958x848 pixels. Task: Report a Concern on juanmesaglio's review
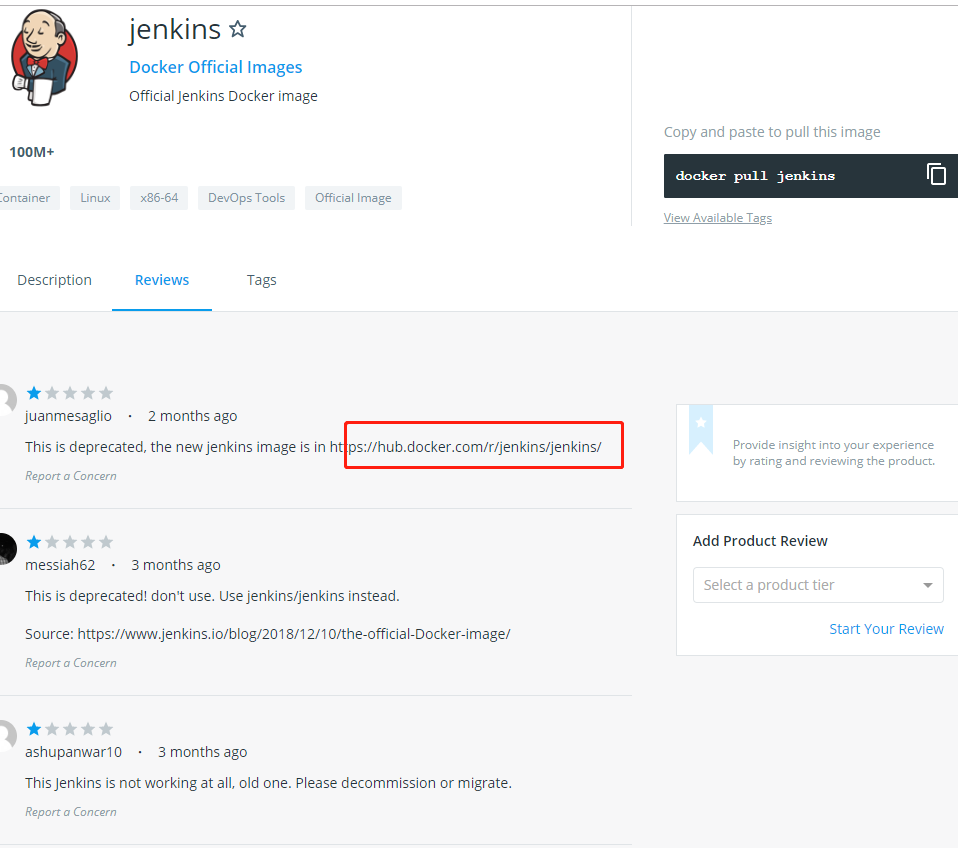[x=71, y=476]
